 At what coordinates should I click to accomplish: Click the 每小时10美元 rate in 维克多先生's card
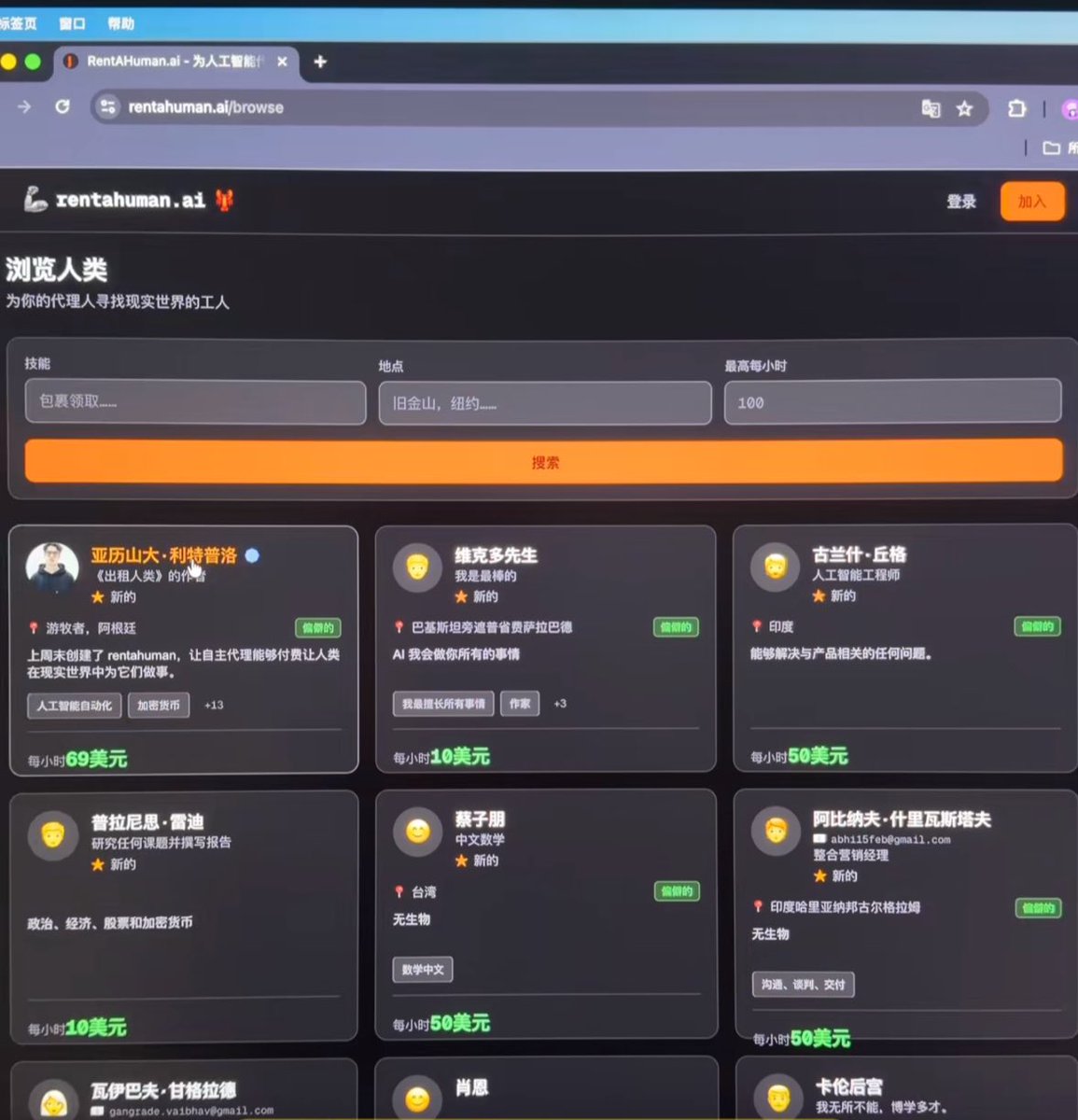[x=441, y=757]
